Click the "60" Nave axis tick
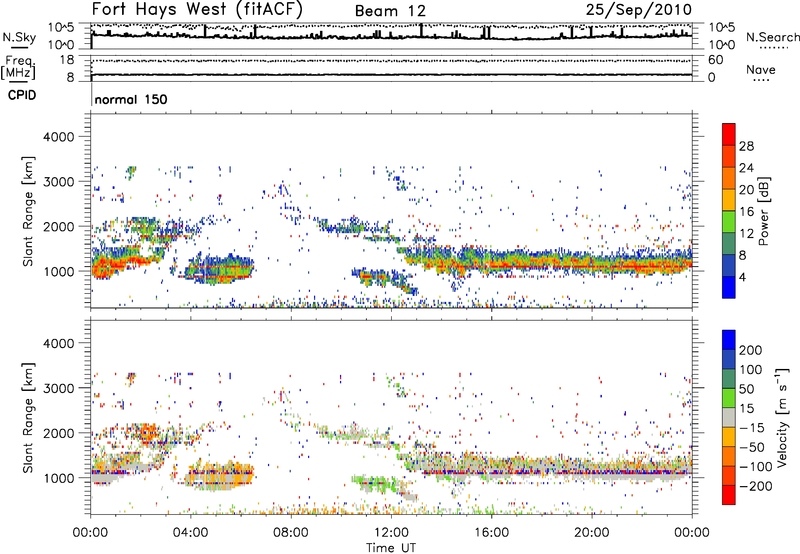The height and width of the screenshot is (554, 800). (x=716, y=60)
